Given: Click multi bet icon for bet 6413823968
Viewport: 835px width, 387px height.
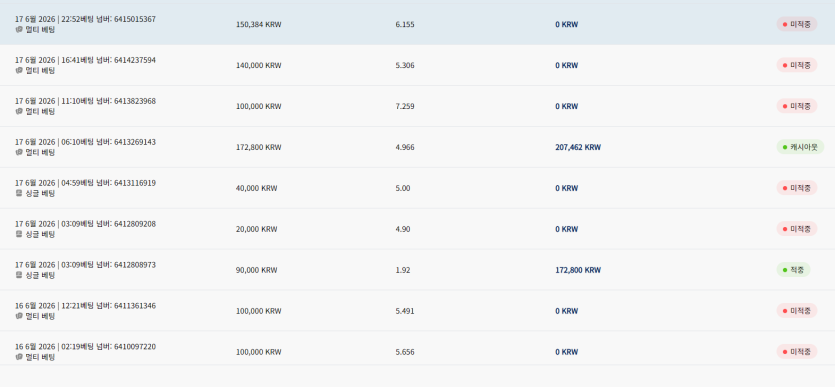Looking at the screenshot, I should pyautogui.click(x=19, y=111).
